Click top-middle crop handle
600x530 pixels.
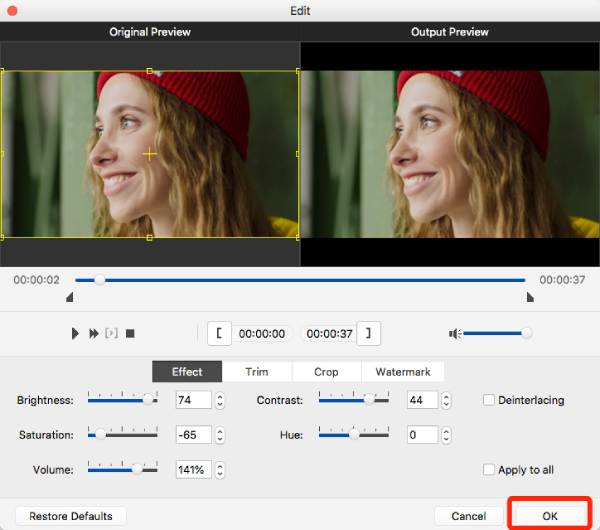(150, 71)
